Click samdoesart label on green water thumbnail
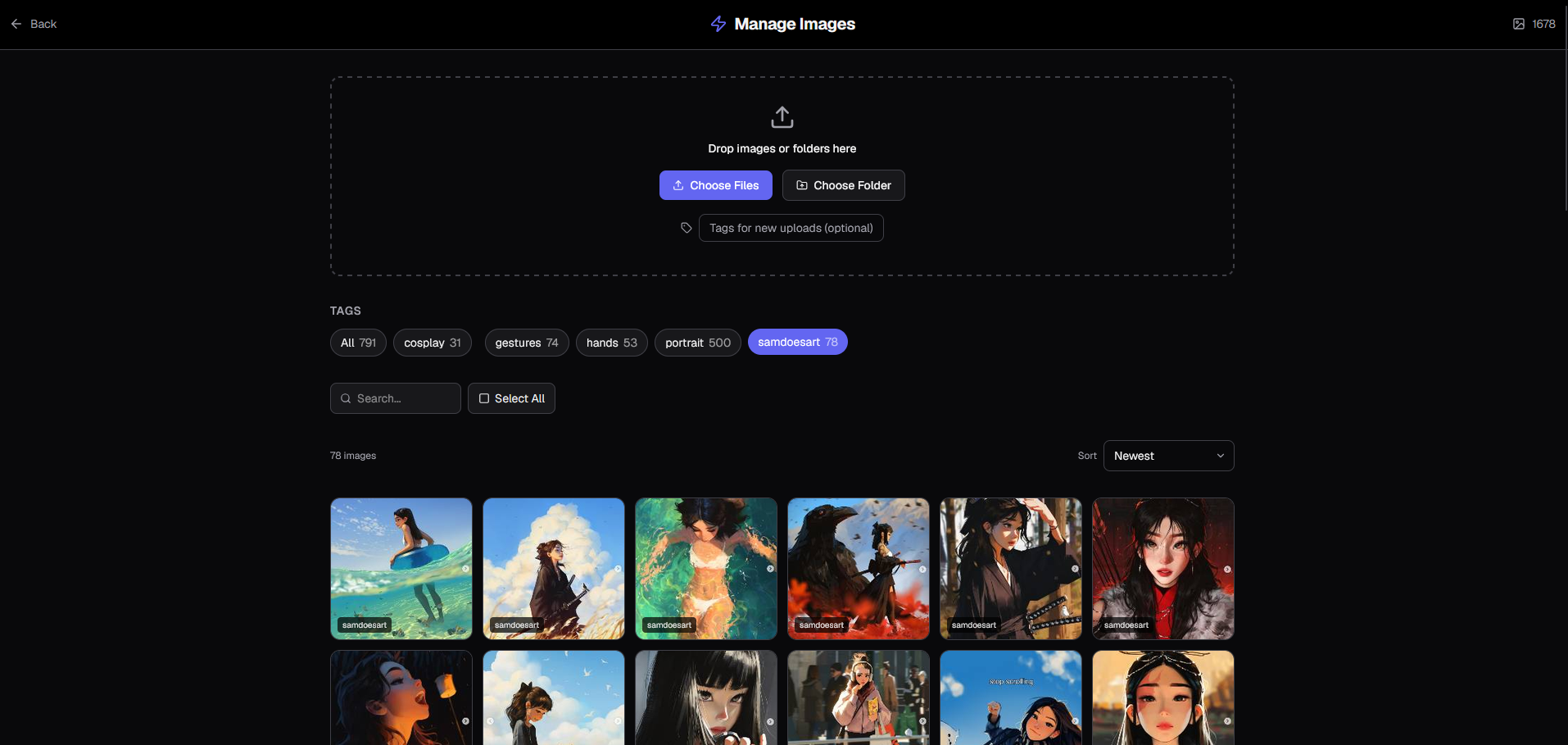The width and height of the screenshot is (1568, 745). pos(669,625)
